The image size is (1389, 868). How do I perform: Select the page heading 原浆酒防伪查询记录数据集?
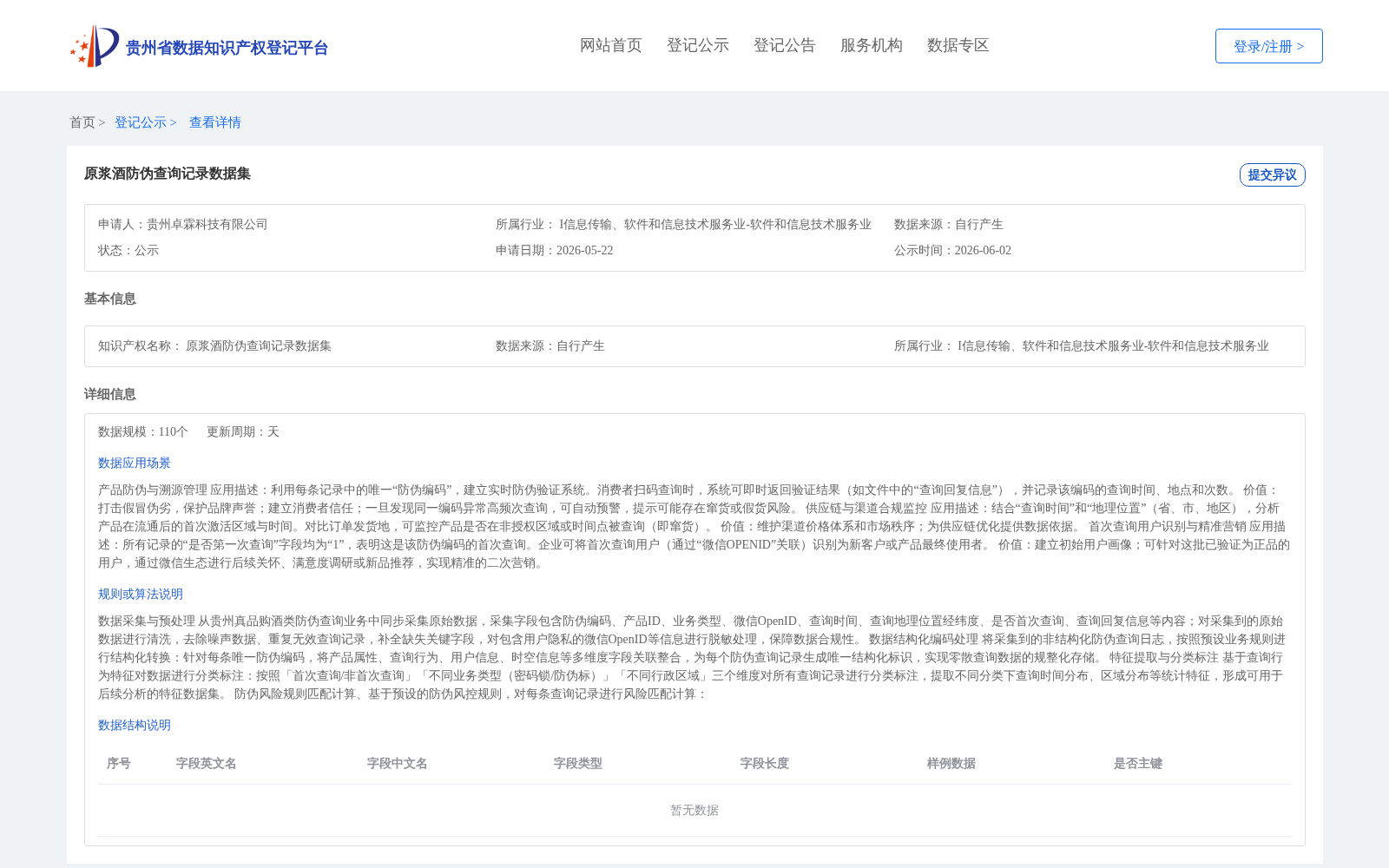click(168, 174)
